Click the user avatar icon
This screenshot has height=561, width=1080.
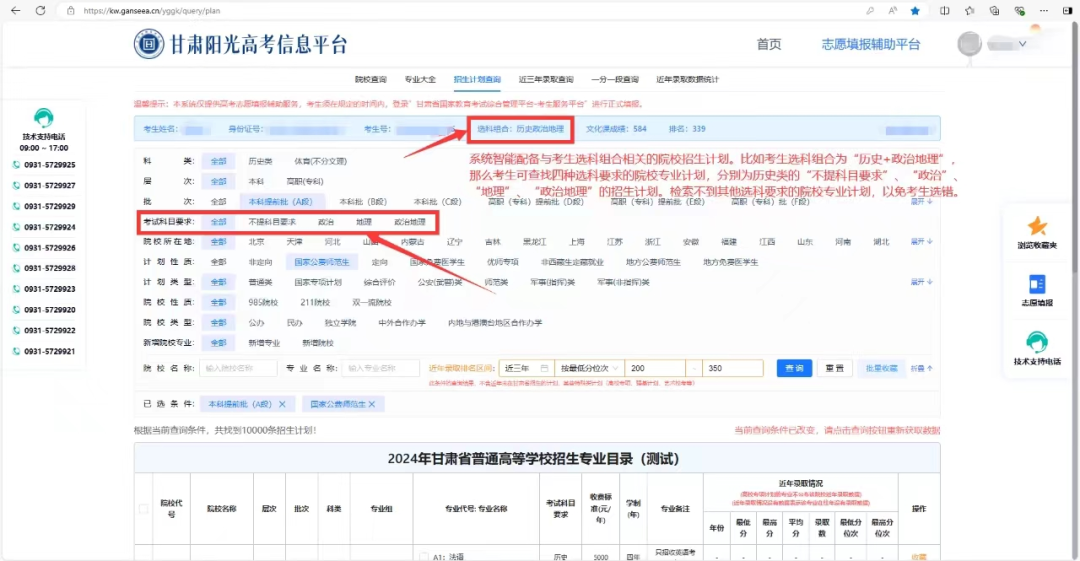[969, 44]
